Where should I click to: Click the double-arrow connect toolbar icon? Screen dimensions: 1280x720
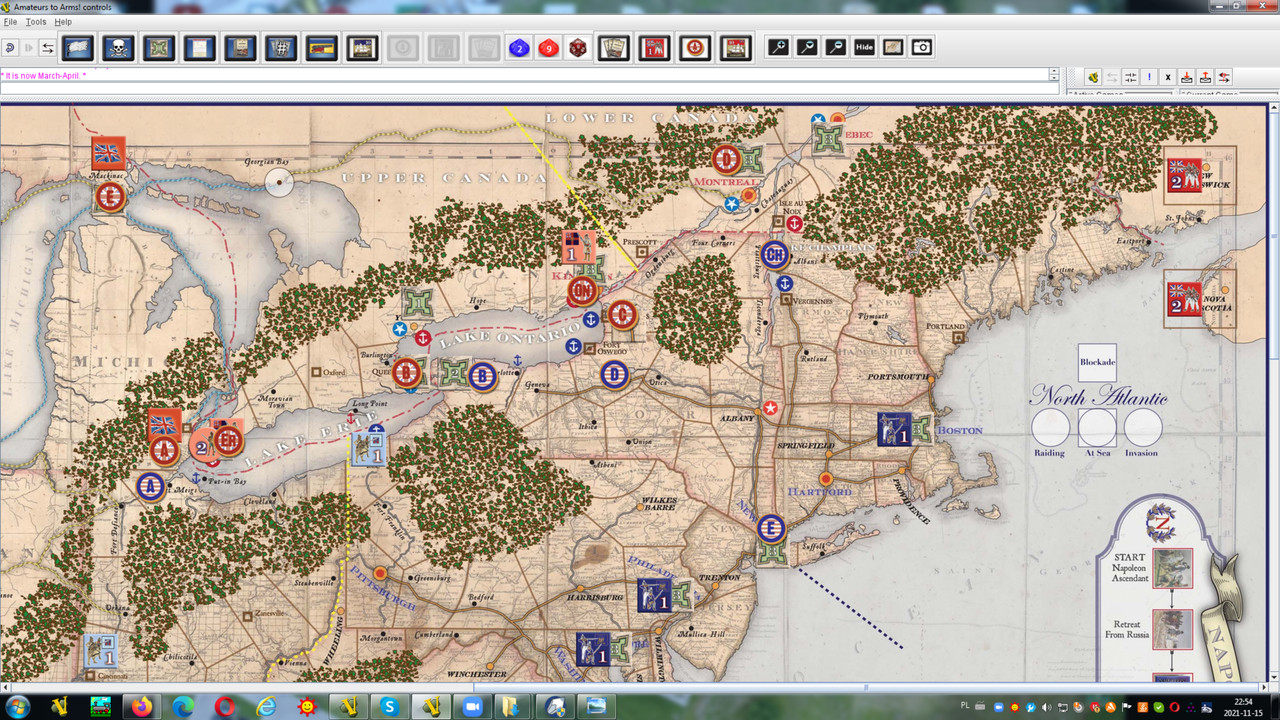47,48
